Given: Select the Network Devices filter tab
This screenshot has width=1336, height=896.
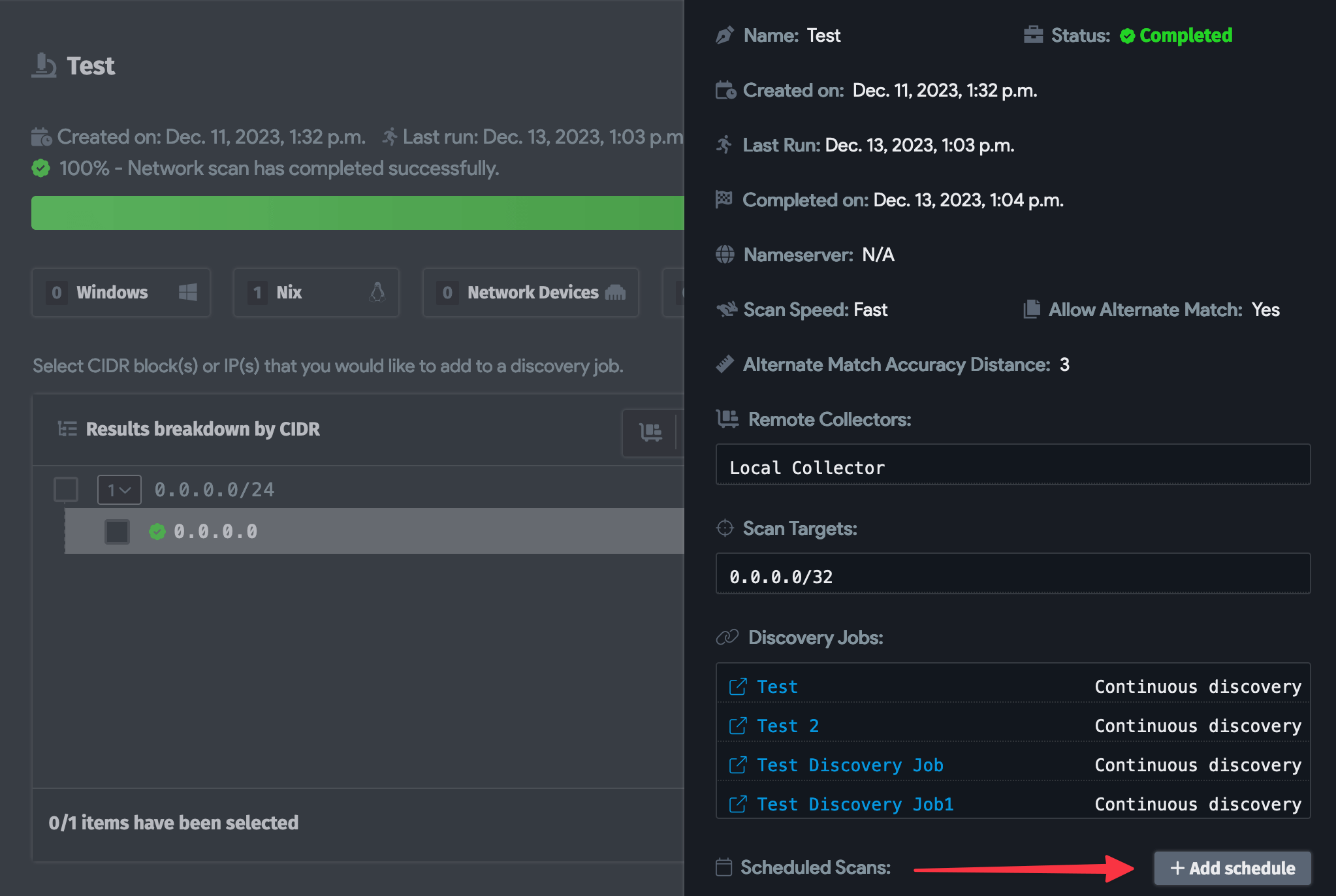Looking at the screenshot, I should [x=531, y=293].
